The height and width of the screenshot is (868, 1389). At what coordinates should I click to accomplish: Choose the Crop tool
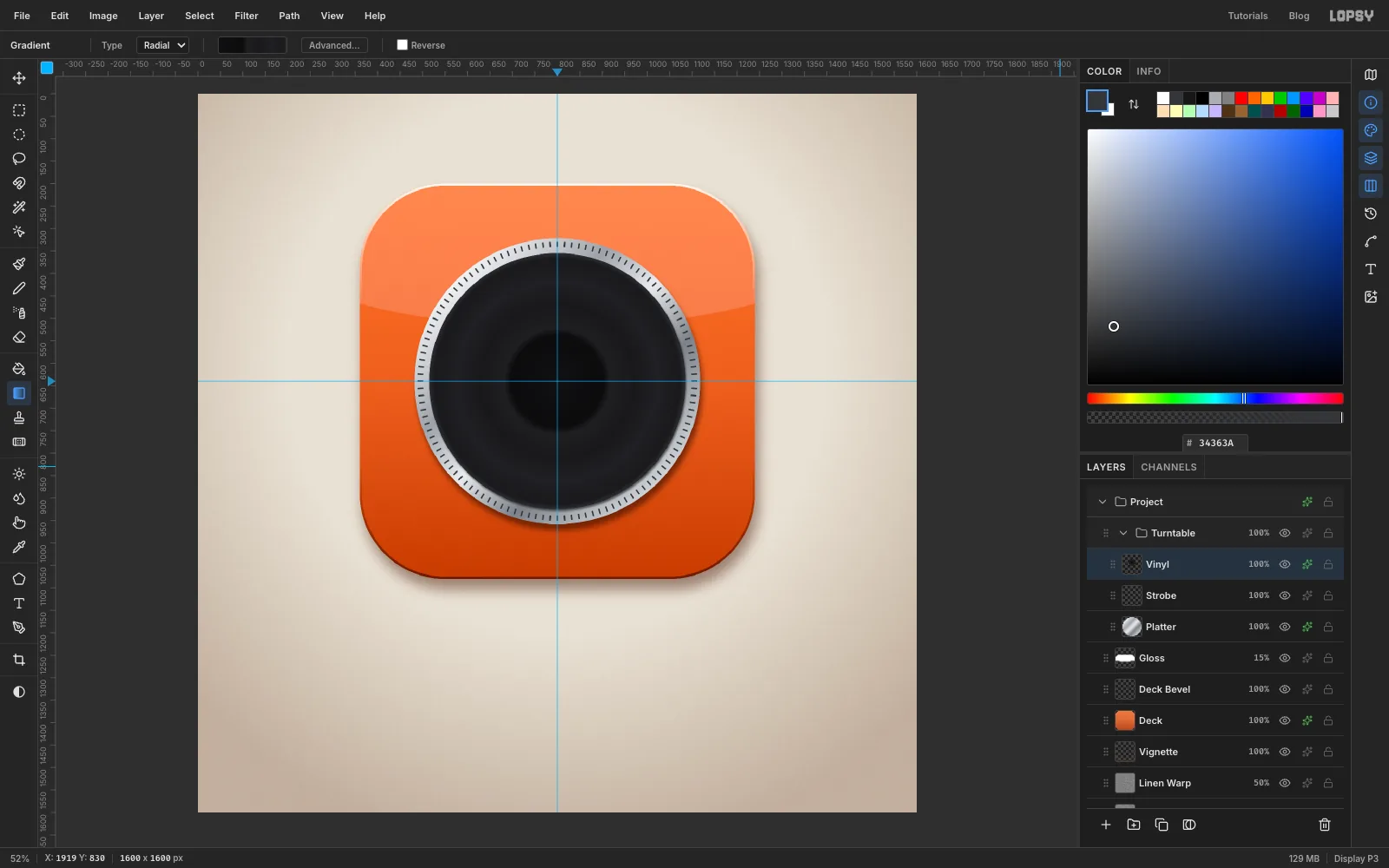coord(19,660)
